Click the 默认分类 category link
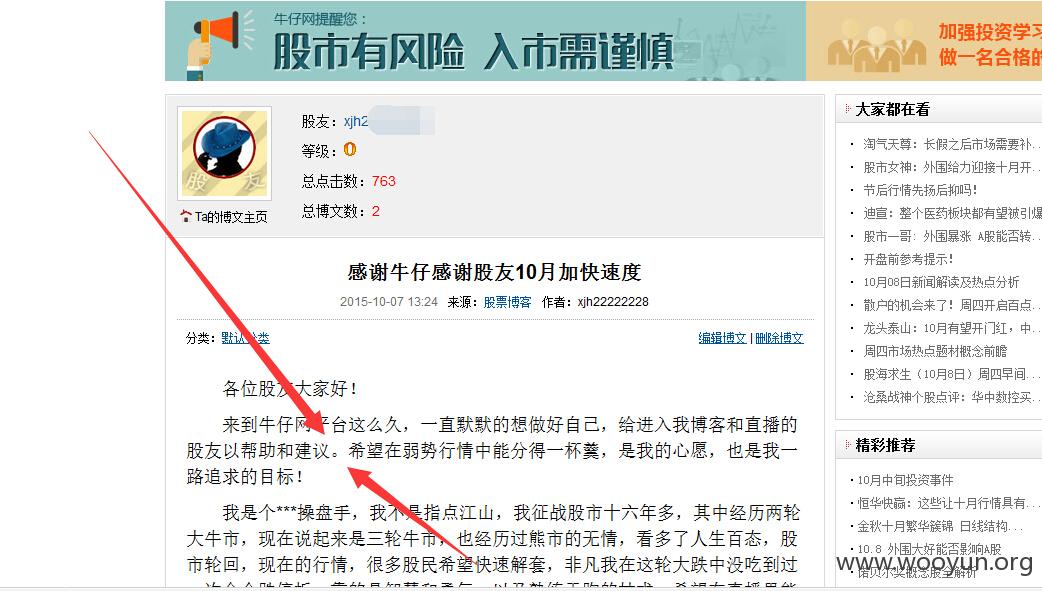The image size is (1042, 591). (x=245, y=338)
